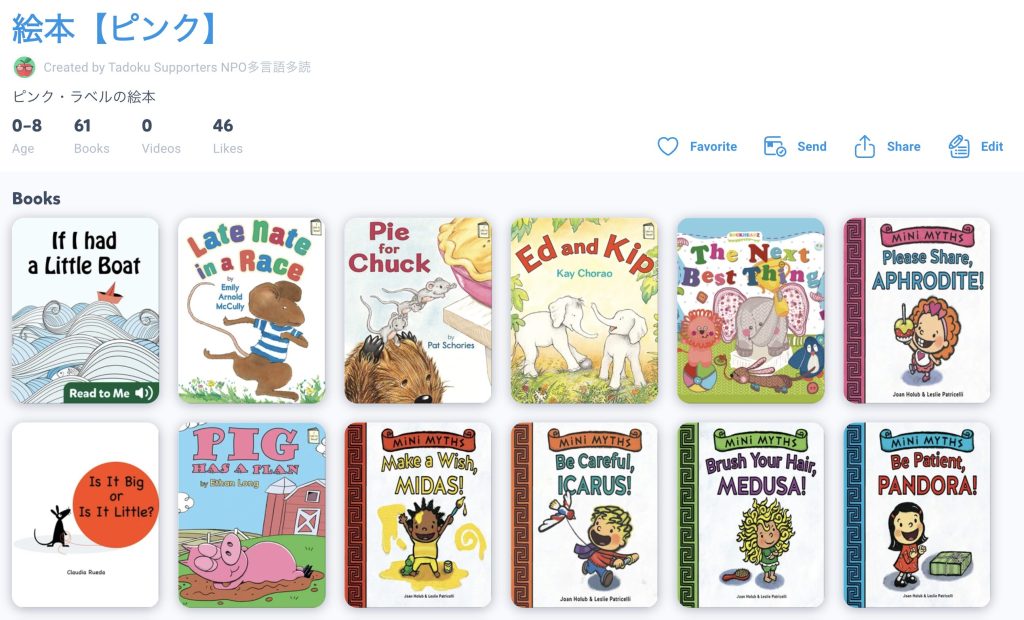Open Be Careful, Icarus! book
The image size is (1024, 620).
(584, 515)
